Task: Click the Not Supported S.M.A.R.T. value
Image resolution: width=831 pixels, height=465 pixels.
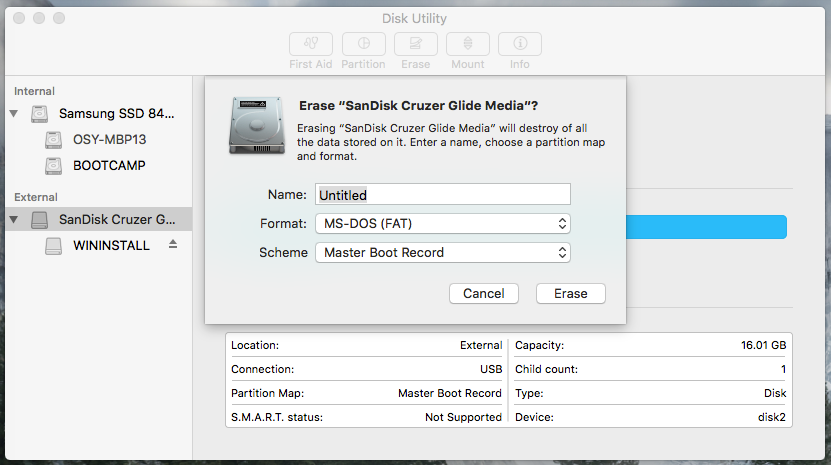Action: [463, 417]
